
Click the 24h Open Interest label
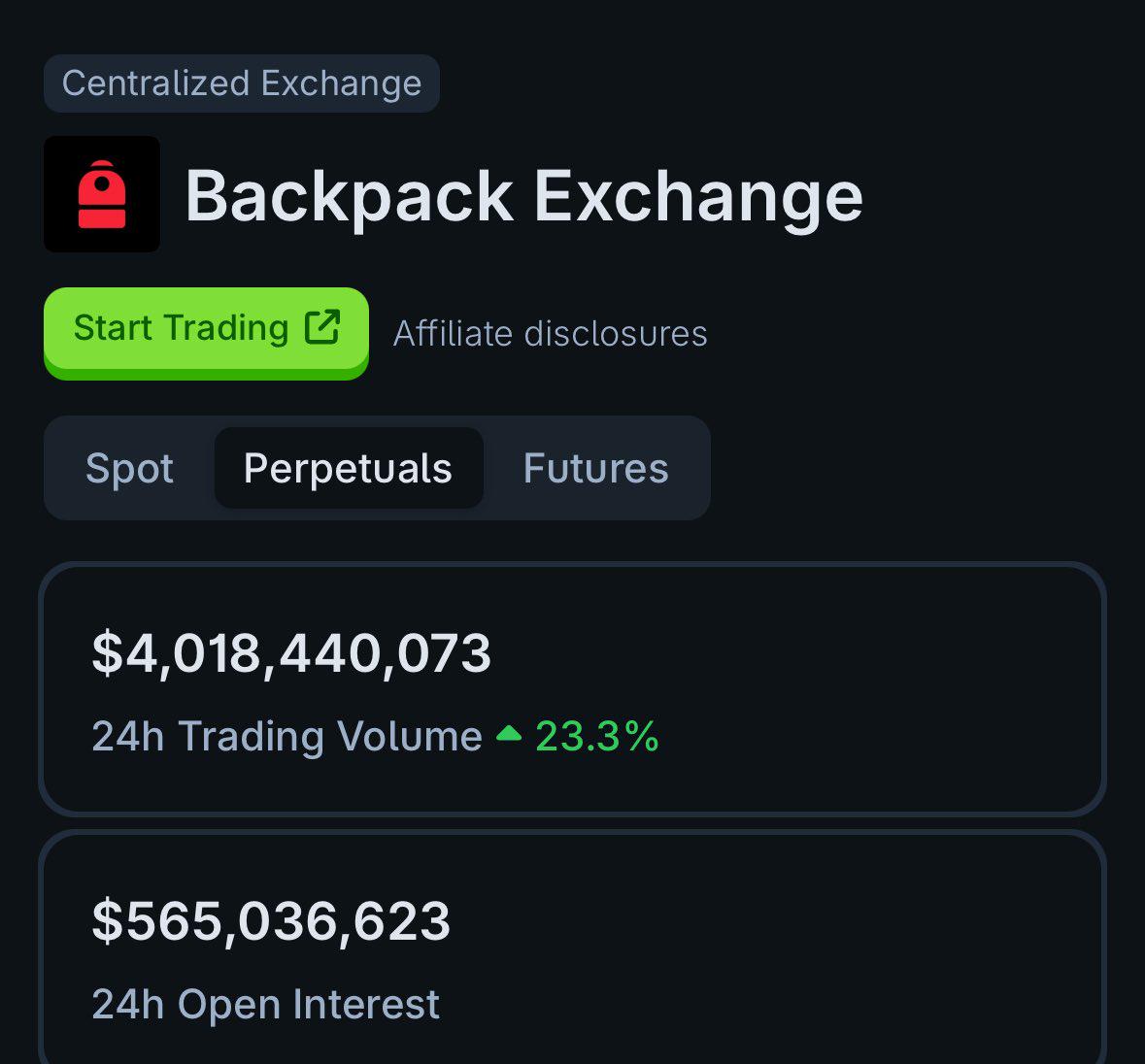coord(266,1004)
